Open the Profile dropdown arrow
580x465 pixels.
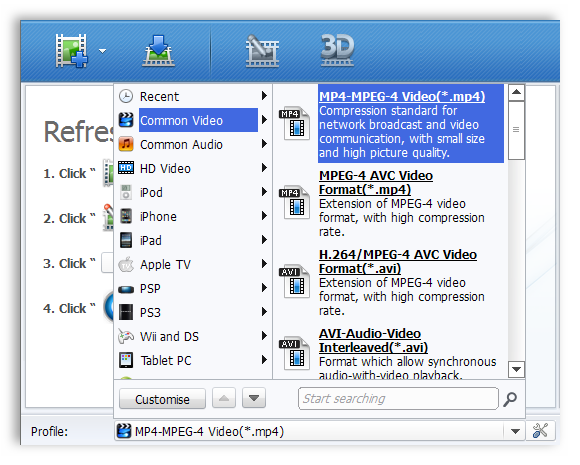pyautogui.click(x=515, y=431)
